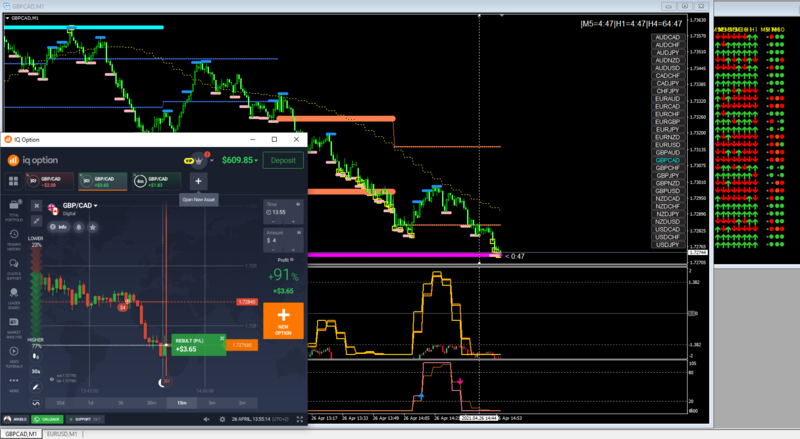Close the Result P/L popup
Image resolution: width=800 pixels, height=439 pixels.
pos(222,338)
